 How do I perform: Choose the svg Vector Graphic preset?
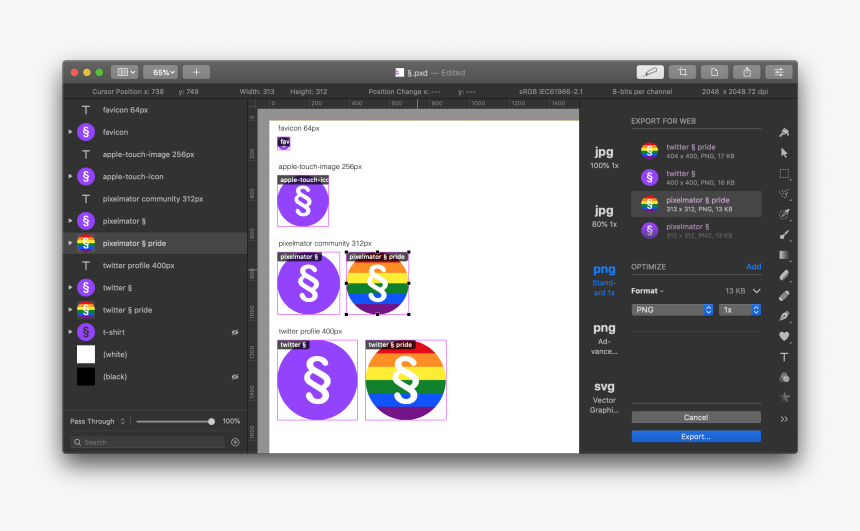604,397
